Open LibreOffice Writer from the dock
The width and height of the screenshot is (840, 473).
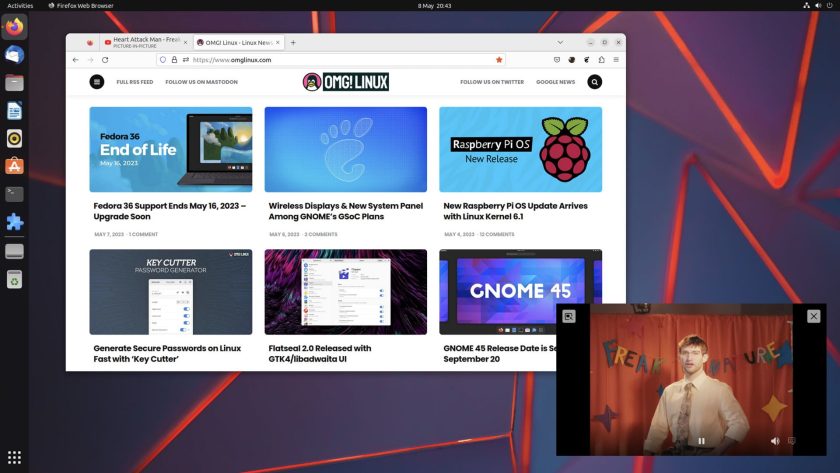(x=14, y=110)
